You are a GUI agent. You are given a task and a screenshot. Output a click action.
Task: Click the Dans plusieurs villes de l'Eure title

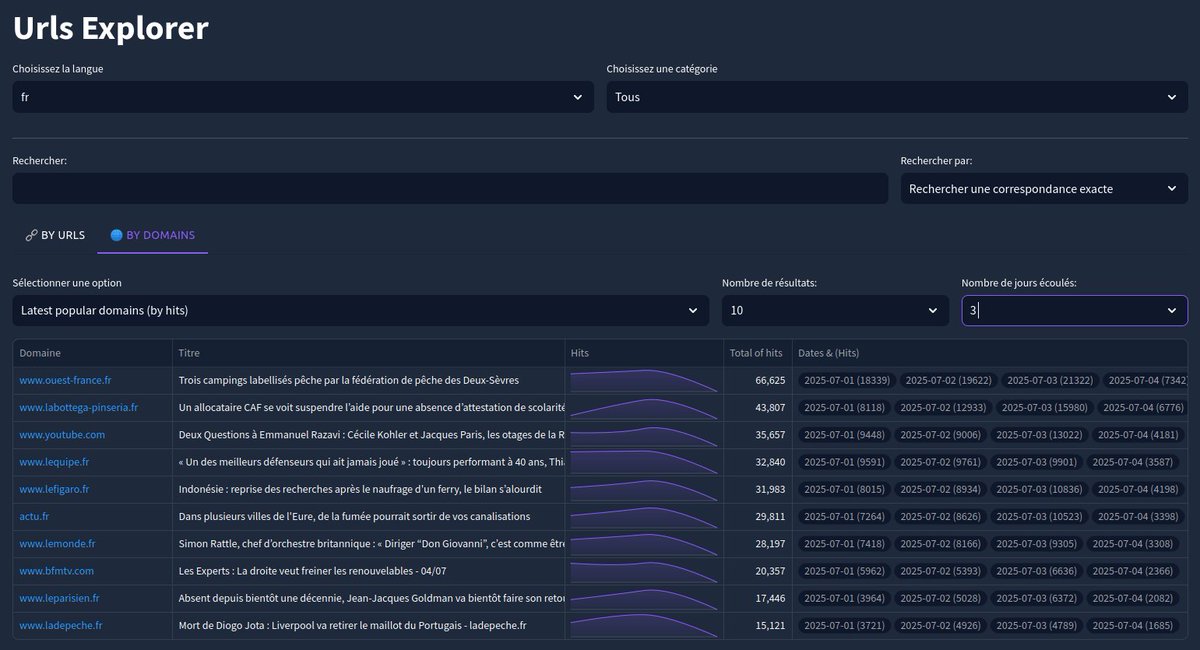click(x=354, y=516)
